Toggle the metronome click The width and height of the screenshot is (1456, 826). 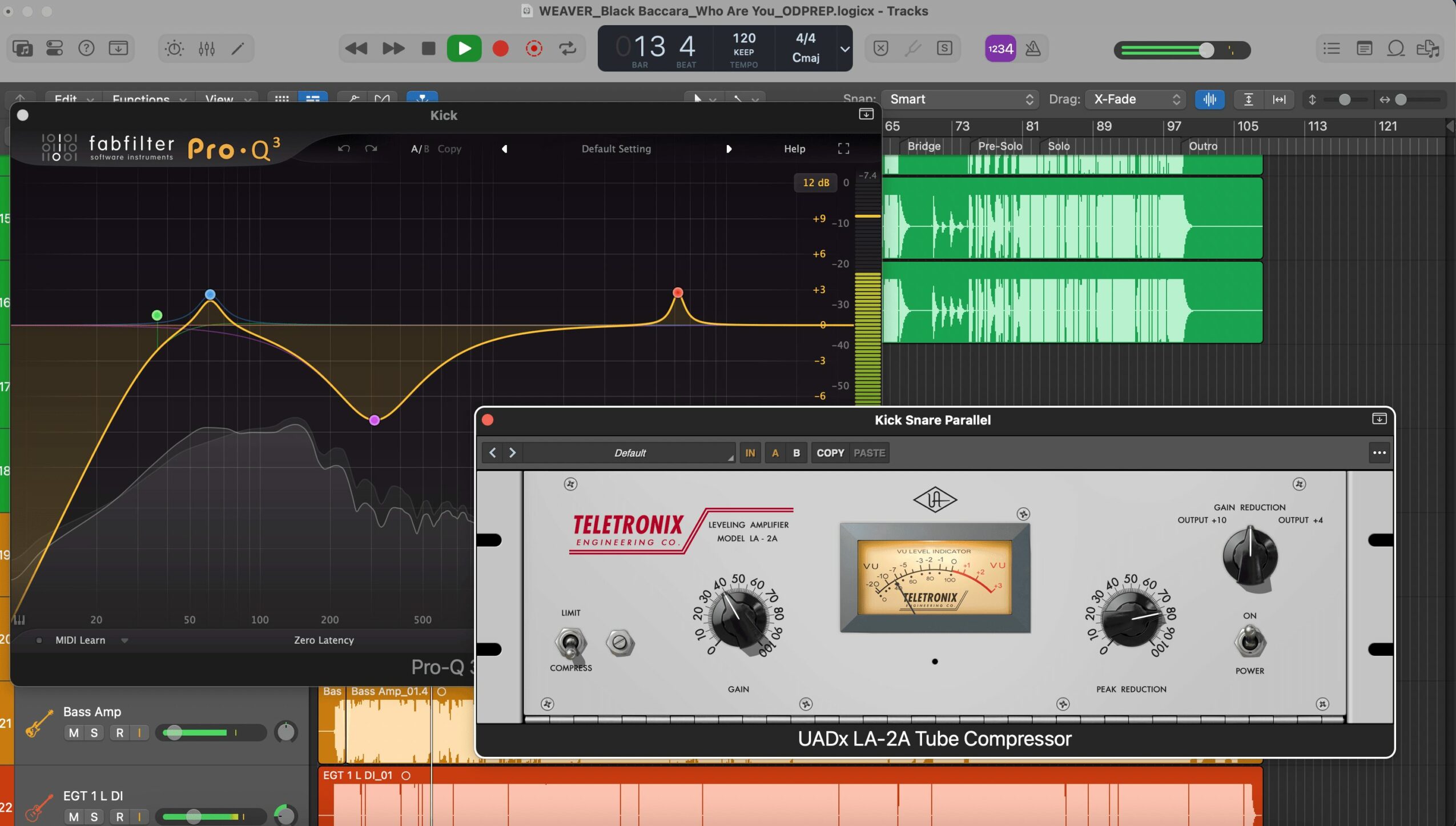(x=1032, y=49)
